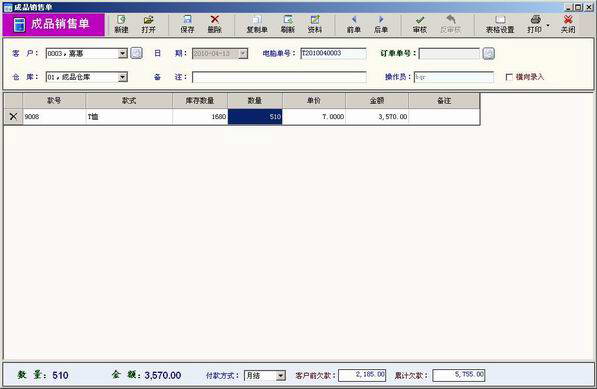Go to previous order with 前单
This screenshot has width=597, height=389.
[354, 24]
